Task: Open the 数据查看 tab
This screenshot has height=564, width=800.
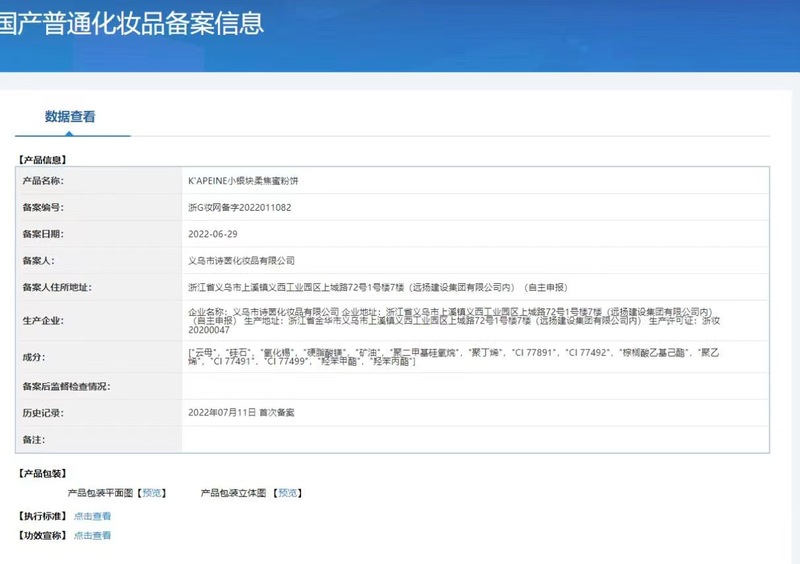Action: [x=70, y=117]
